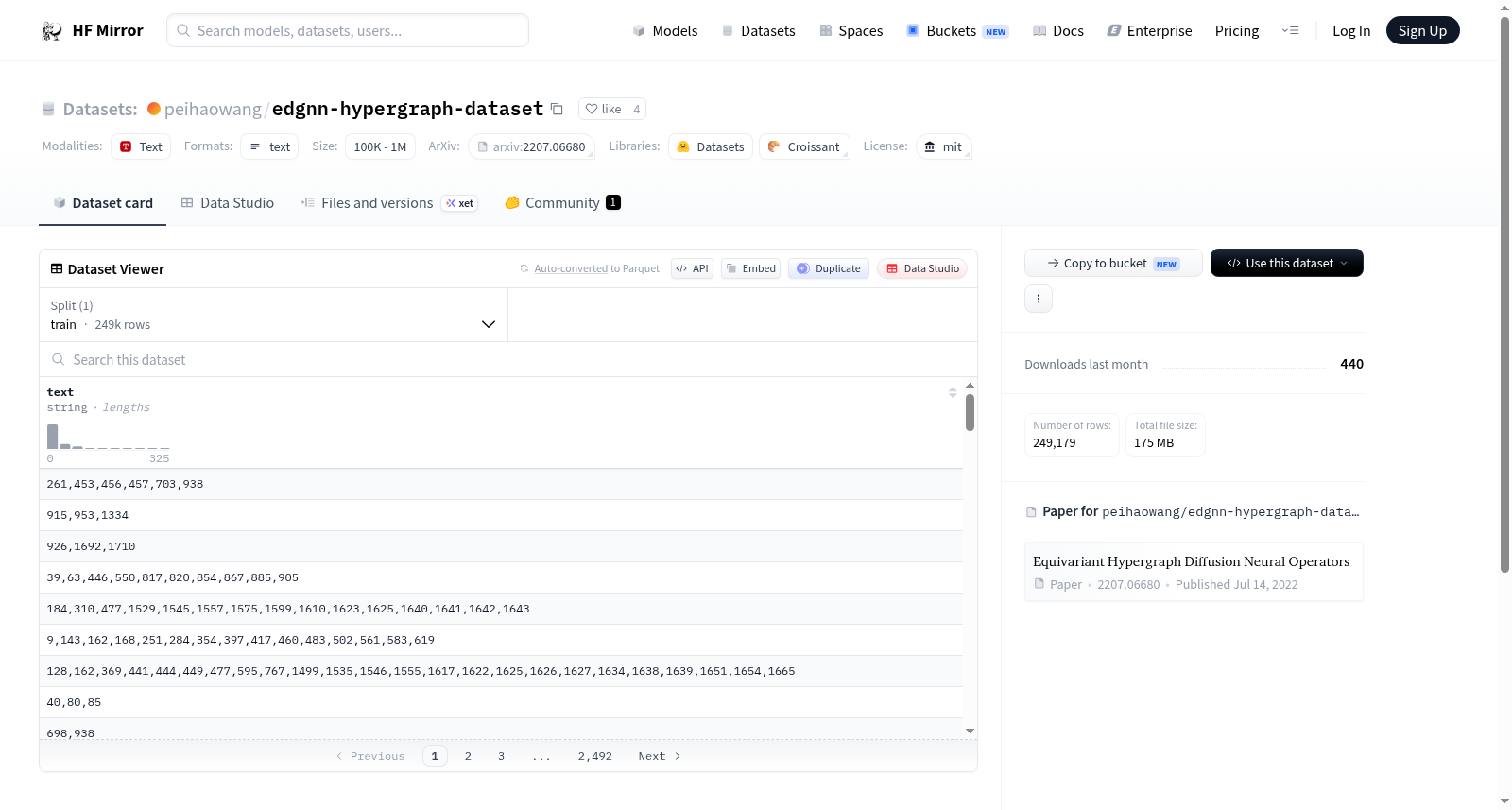
Task: Click the search magnifier in dataset search
Action: 59,359
